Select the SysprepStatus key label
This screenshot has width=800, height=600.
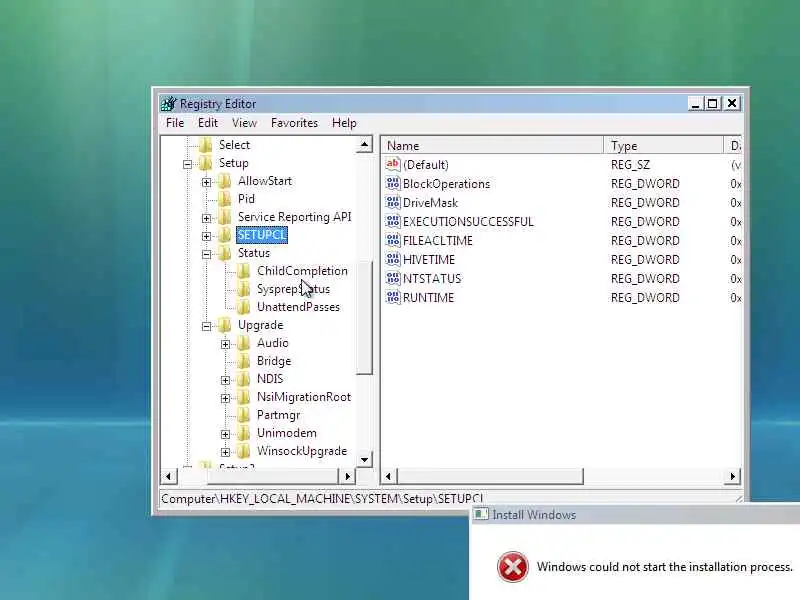[x=293, y=289]
